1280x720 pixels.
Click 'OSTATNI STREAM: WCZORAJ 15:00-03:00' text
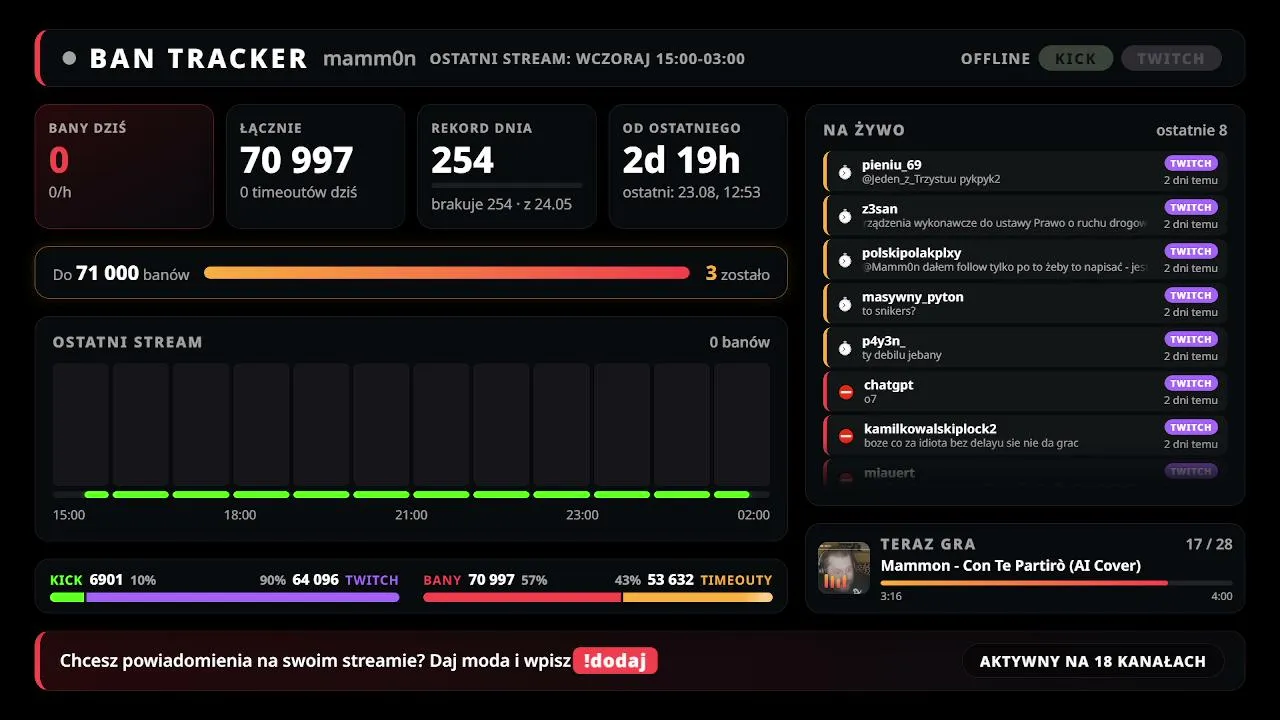(x=587, y=59)
